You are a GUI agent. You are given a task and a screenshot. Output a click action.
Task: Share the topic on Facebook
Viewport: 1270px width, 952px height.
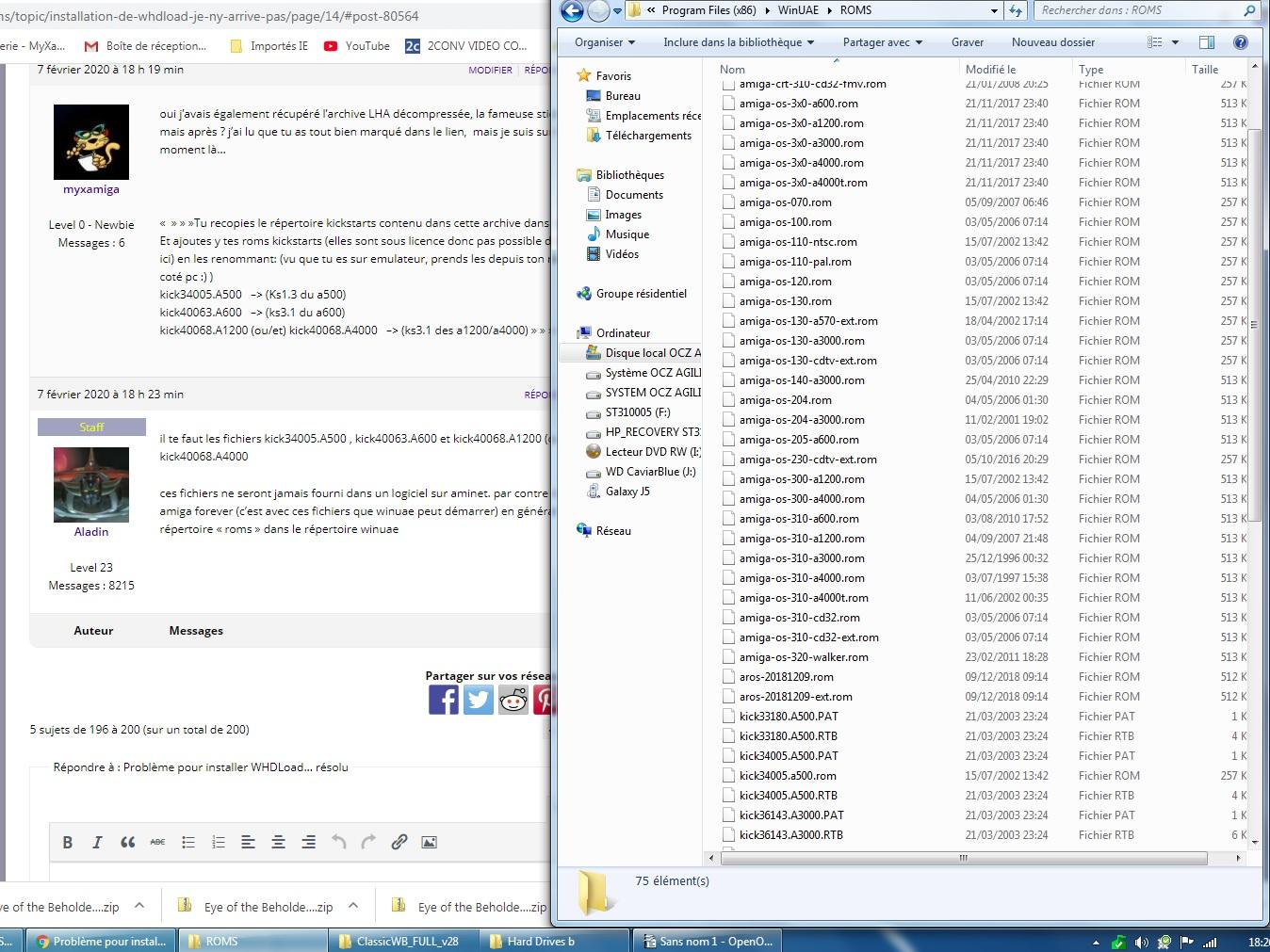click(444, 699)
